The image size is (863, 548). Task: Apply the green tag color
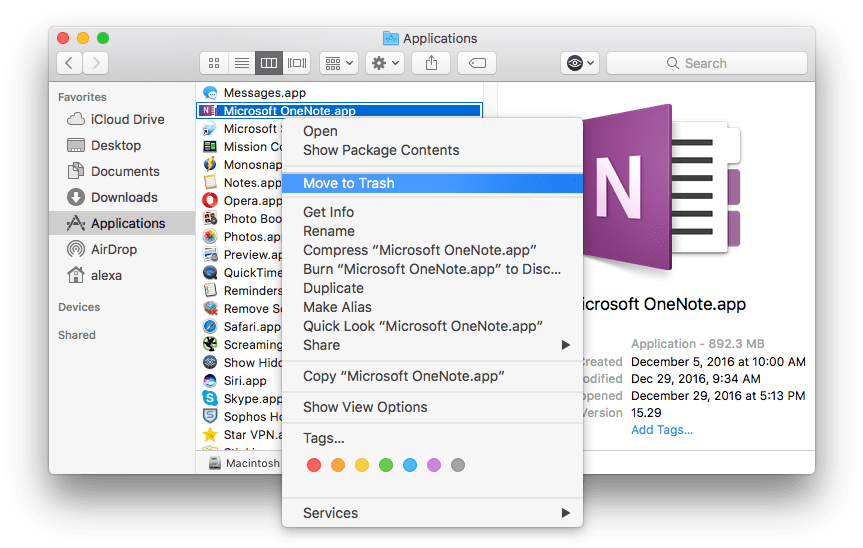click(x=386, y=465)
